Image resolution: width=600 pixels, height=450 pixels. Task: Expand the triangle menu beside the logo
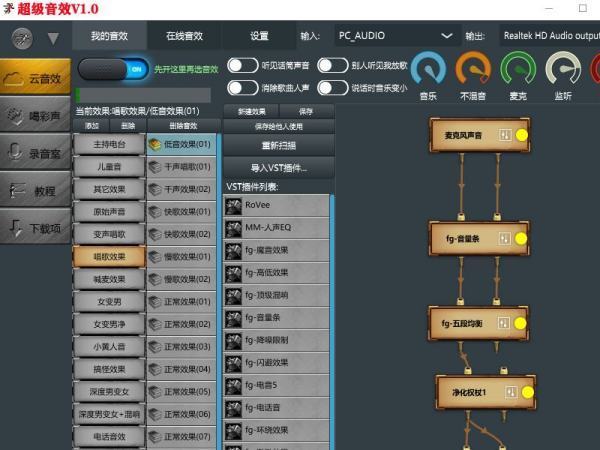click(x=53, y=38)
